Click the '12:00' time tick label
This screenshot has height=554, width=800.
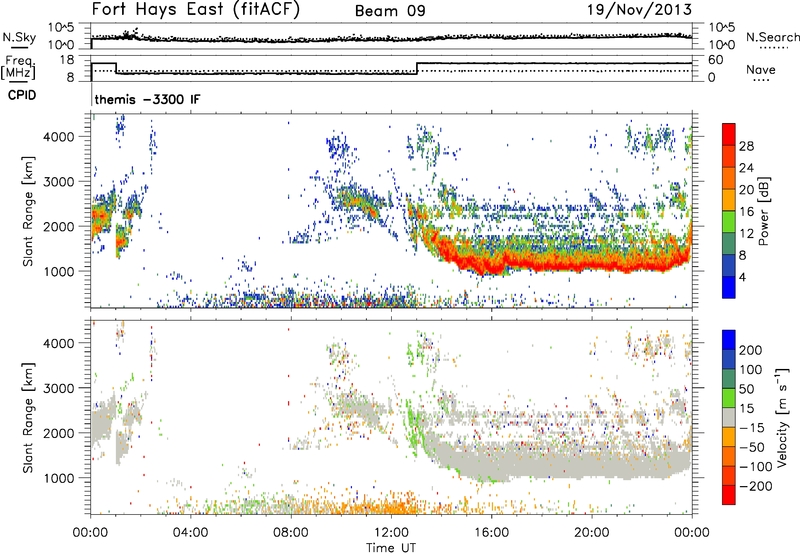click(391, 533)
